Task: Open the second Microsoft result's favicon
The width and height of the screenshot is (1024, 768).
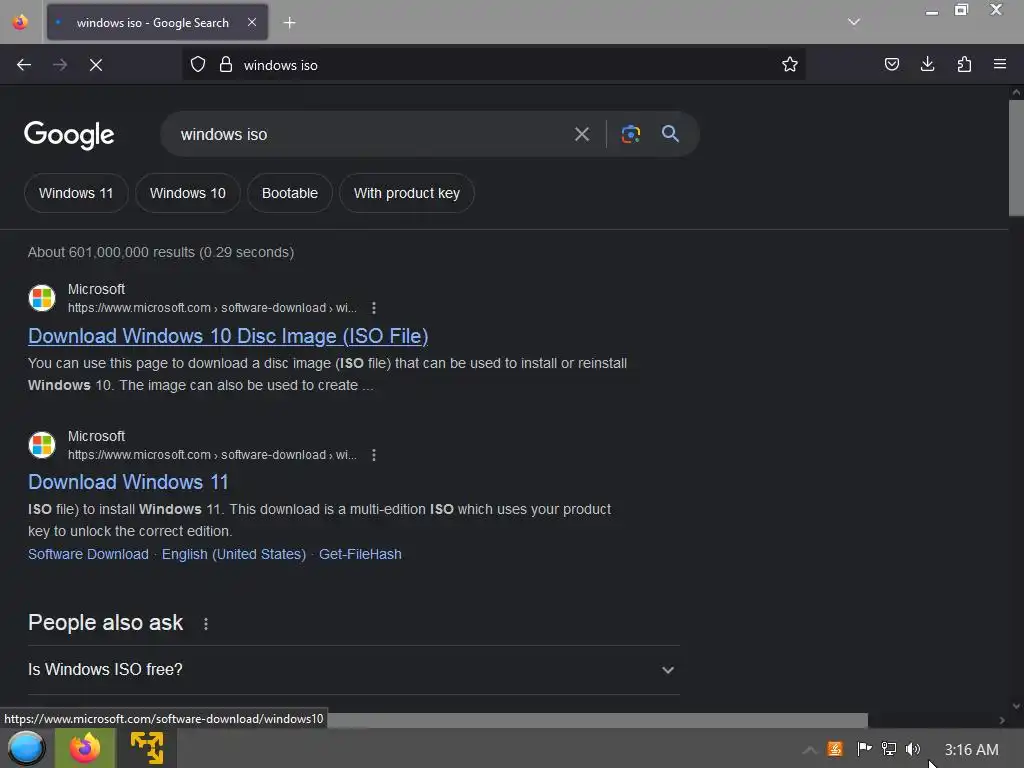Action: (x=42, y=445)
